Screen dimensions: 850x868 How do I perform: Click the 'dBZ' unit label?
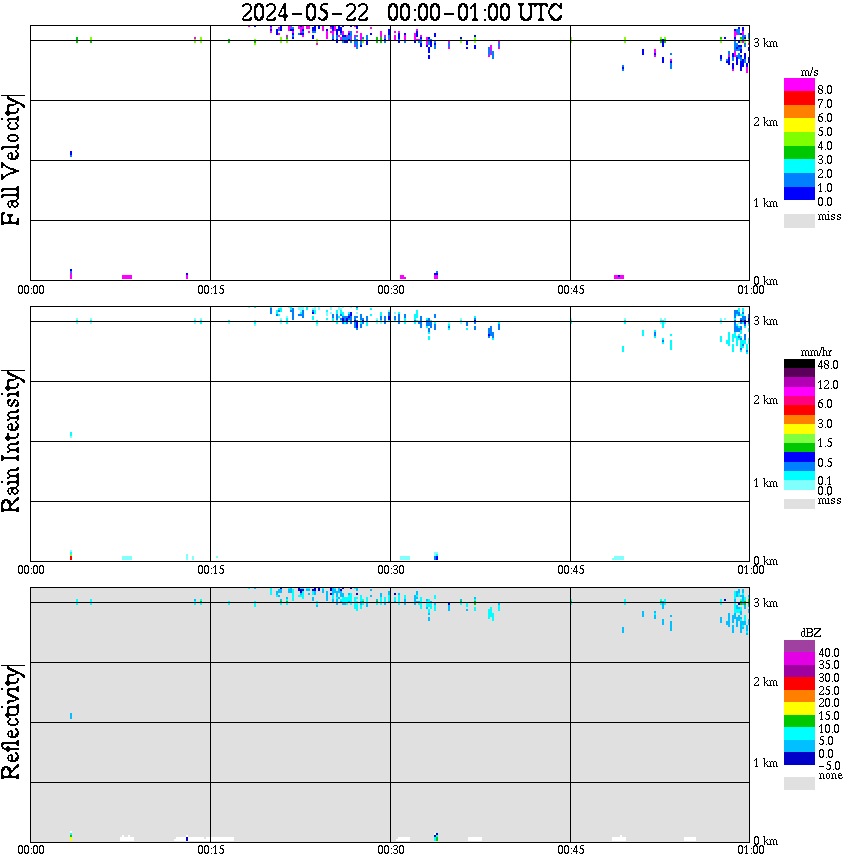tap(810, 633)
